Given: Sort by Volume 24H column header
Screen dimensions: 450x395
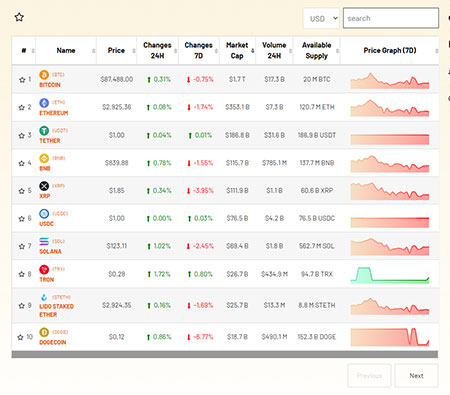Looking at the screenshot, I should click(274, 50).
